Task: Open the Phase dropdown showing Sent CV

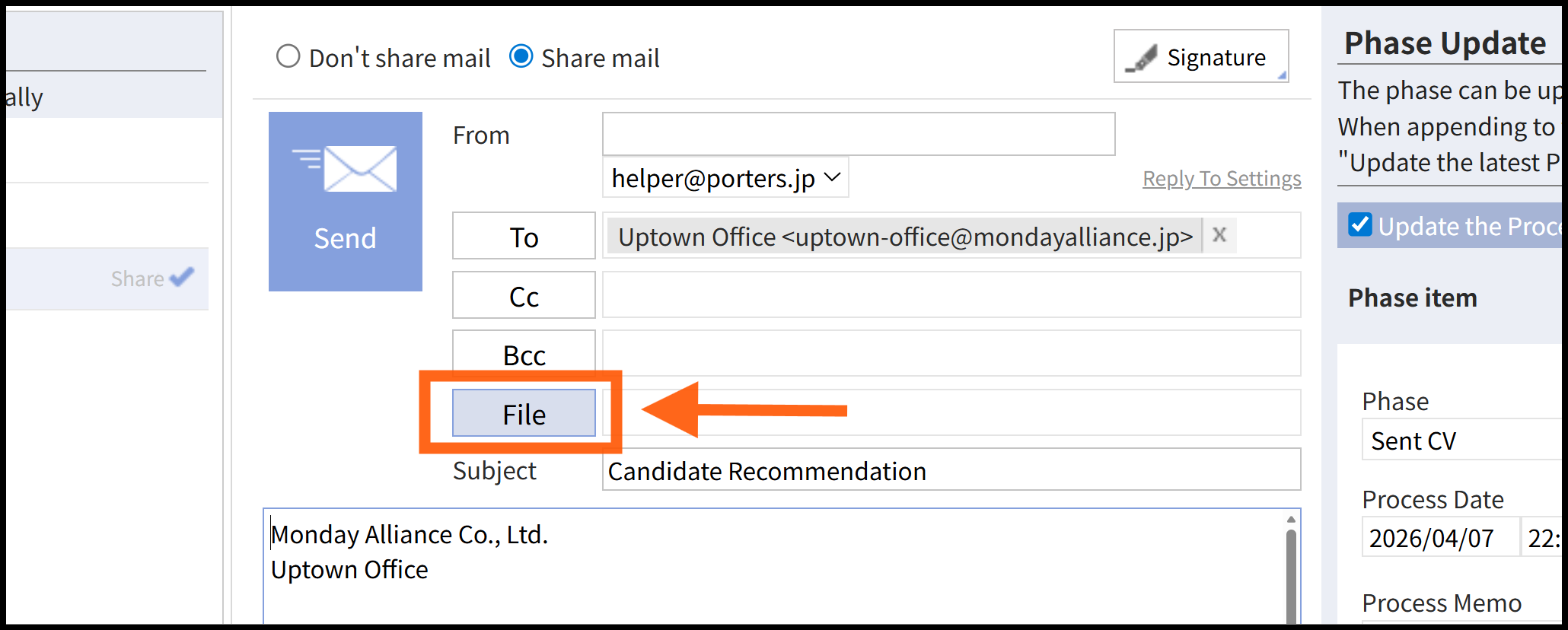Action: (x=1461, y=441)
